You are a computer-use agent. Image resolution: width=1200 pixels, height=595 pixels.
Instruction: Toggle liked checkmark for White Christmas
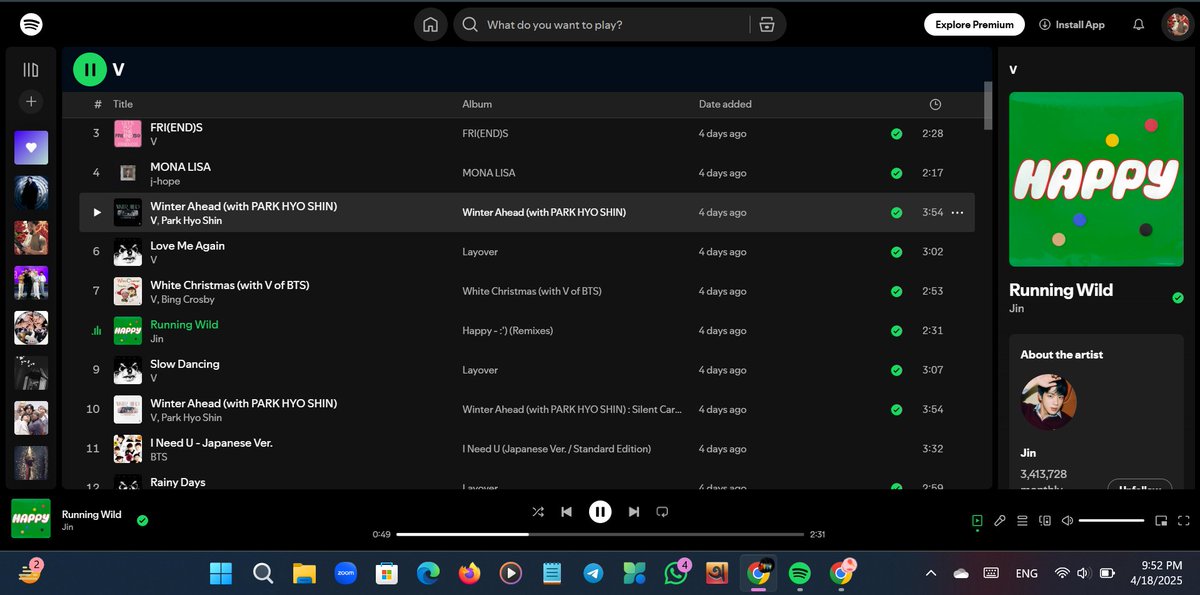896,291
